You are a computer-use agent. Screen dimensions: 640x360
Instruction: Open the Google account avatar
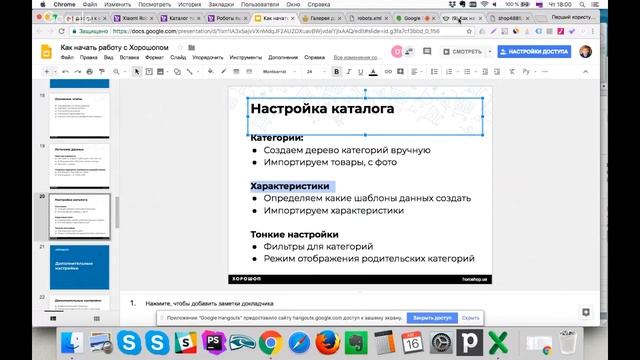click(x=585, y=51)
